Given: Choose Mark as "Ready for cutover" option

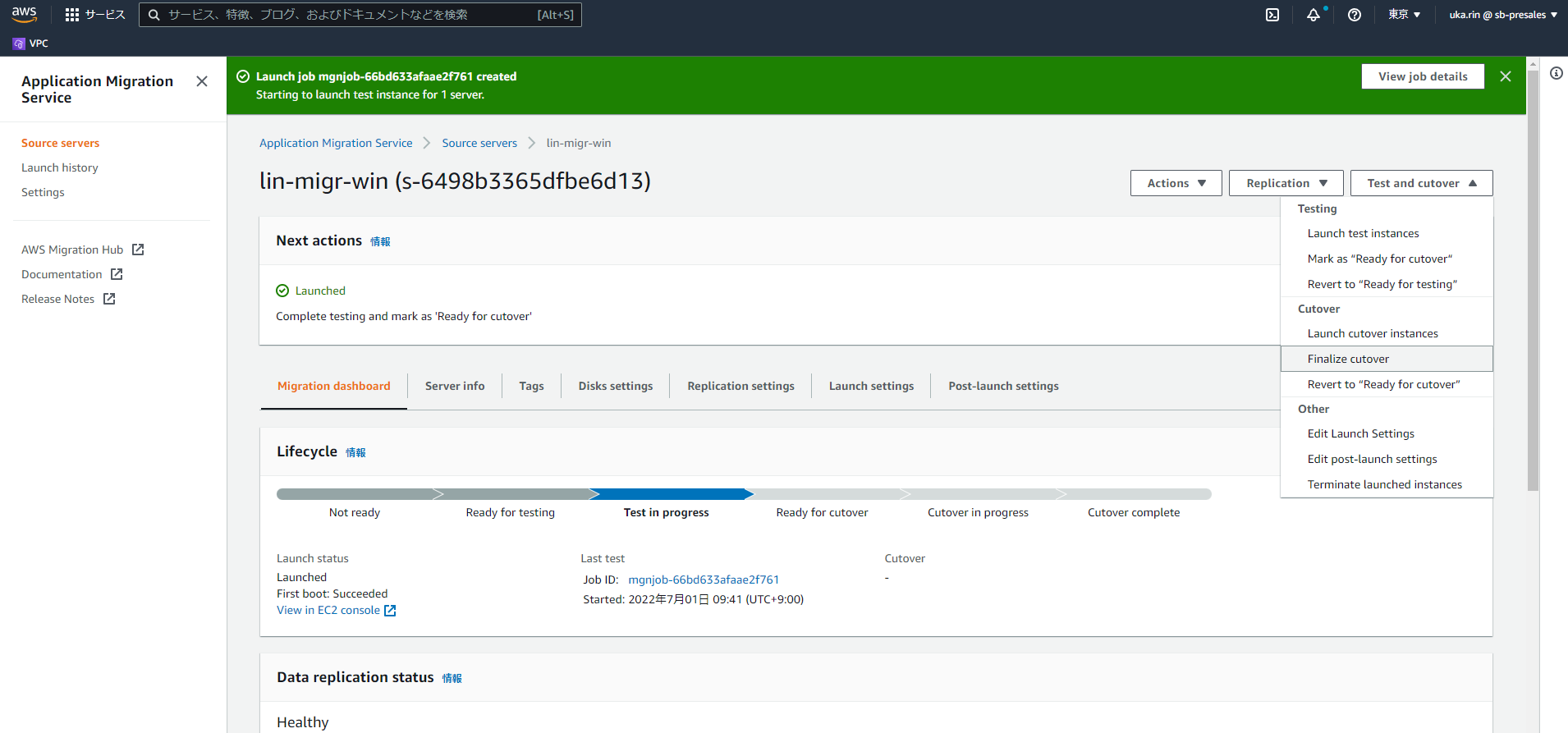Looking at the screenshot, I should tap(1379, 259).
